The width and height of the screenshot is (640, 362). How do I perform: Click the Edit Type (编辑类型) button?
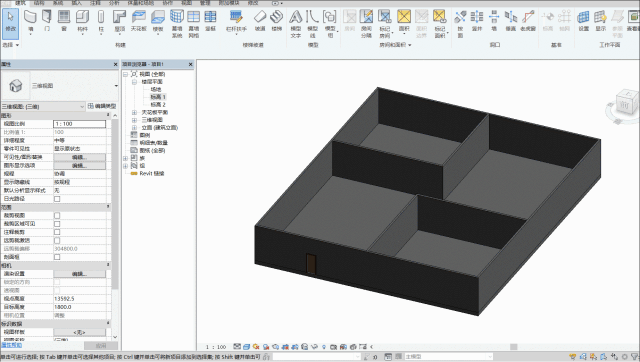tap(102, 106)
